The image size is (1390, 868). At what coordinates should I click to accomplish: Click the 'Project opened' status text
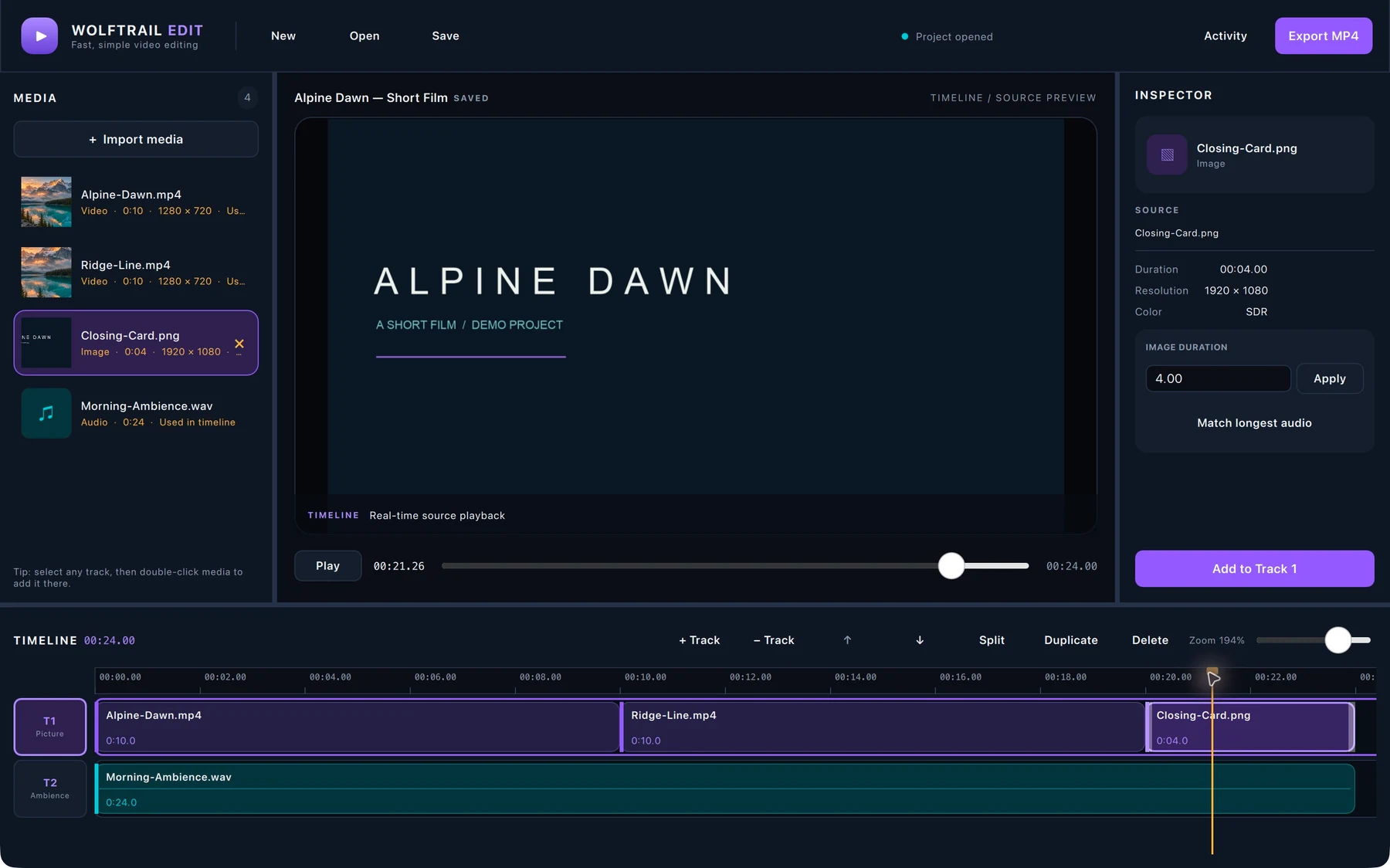click(x=954, y=36)
